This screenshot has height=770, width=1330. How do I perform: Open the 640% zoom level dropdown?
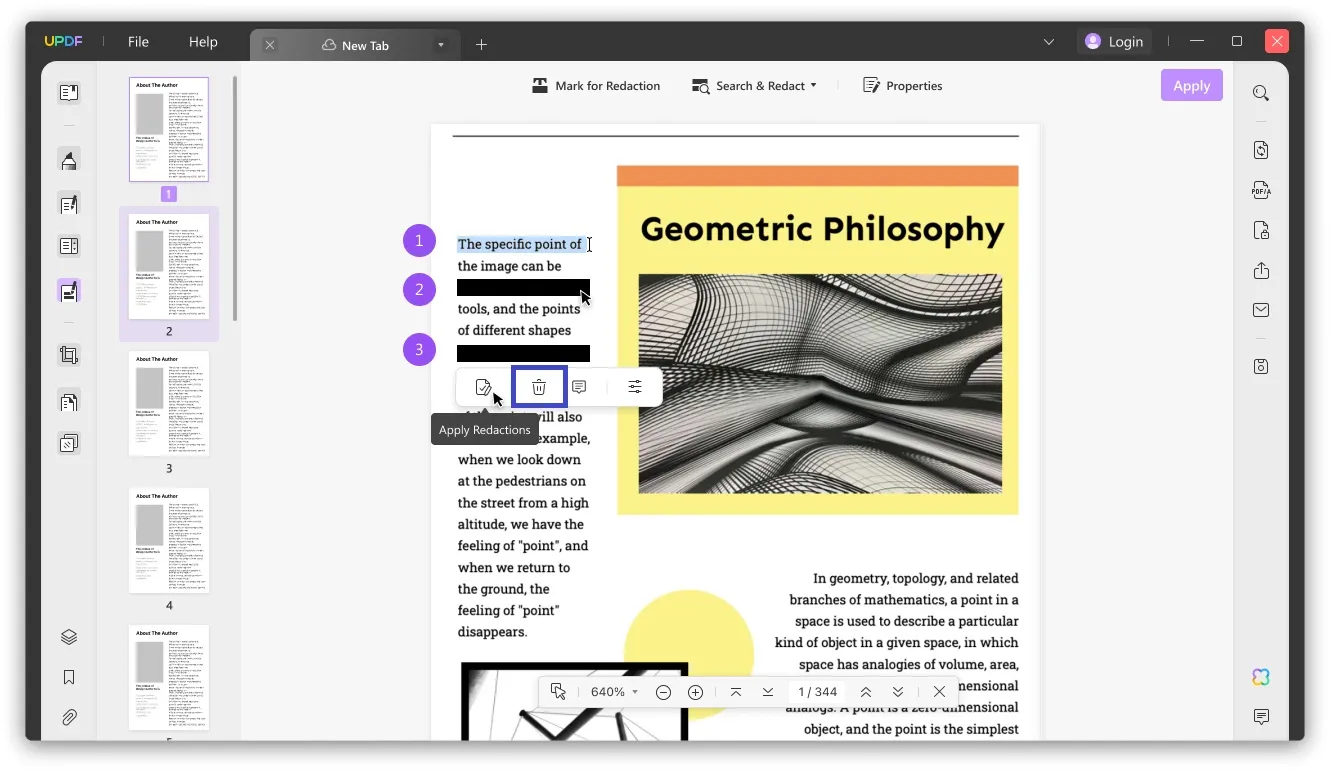614,692
